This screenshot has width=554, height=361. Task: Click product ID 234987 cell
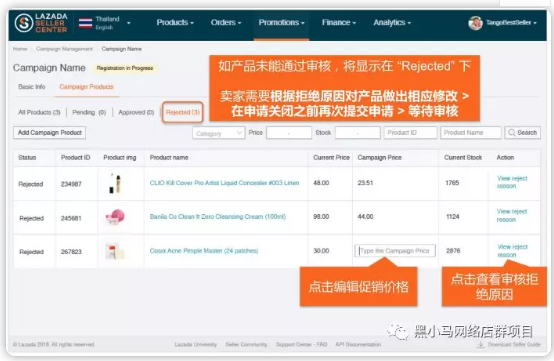click(71, 184)
